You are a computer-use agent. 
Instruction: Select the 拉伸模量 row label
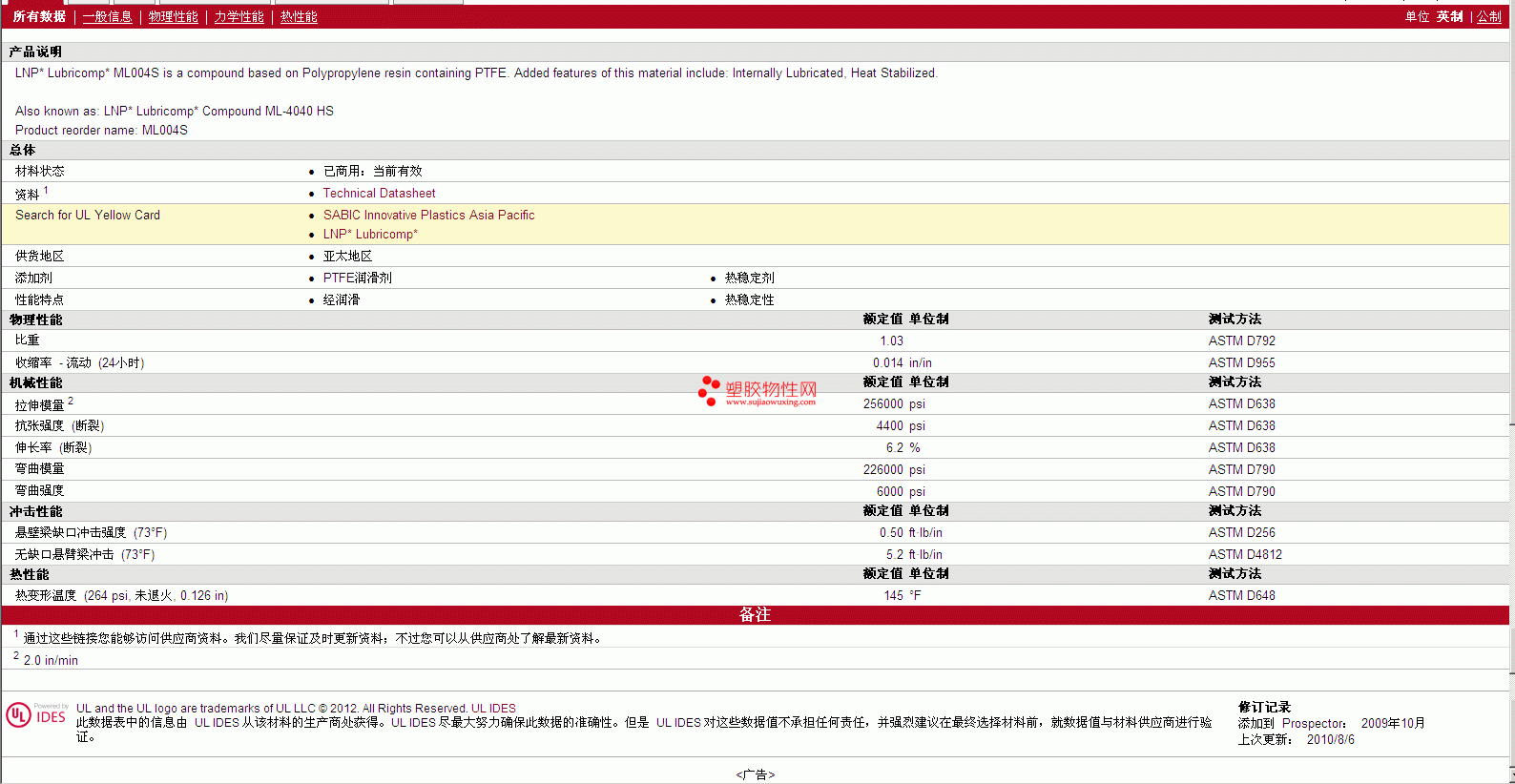[x=40, y=406]
